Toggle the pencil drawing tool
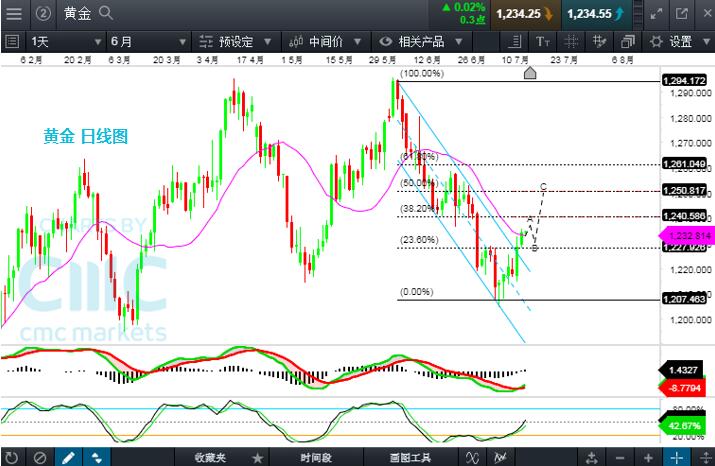Screen dimensions: 715x466 tap(68, 457)
